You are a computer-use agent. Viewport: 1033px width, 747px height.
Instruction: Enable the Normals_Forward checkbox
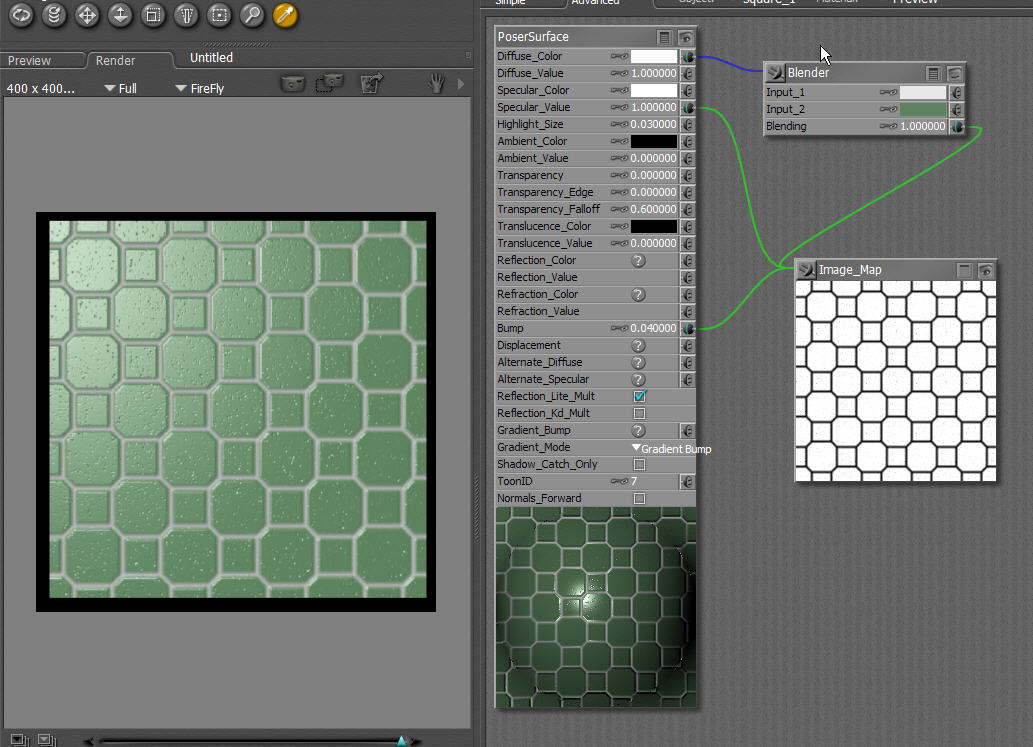click(640, 499)
